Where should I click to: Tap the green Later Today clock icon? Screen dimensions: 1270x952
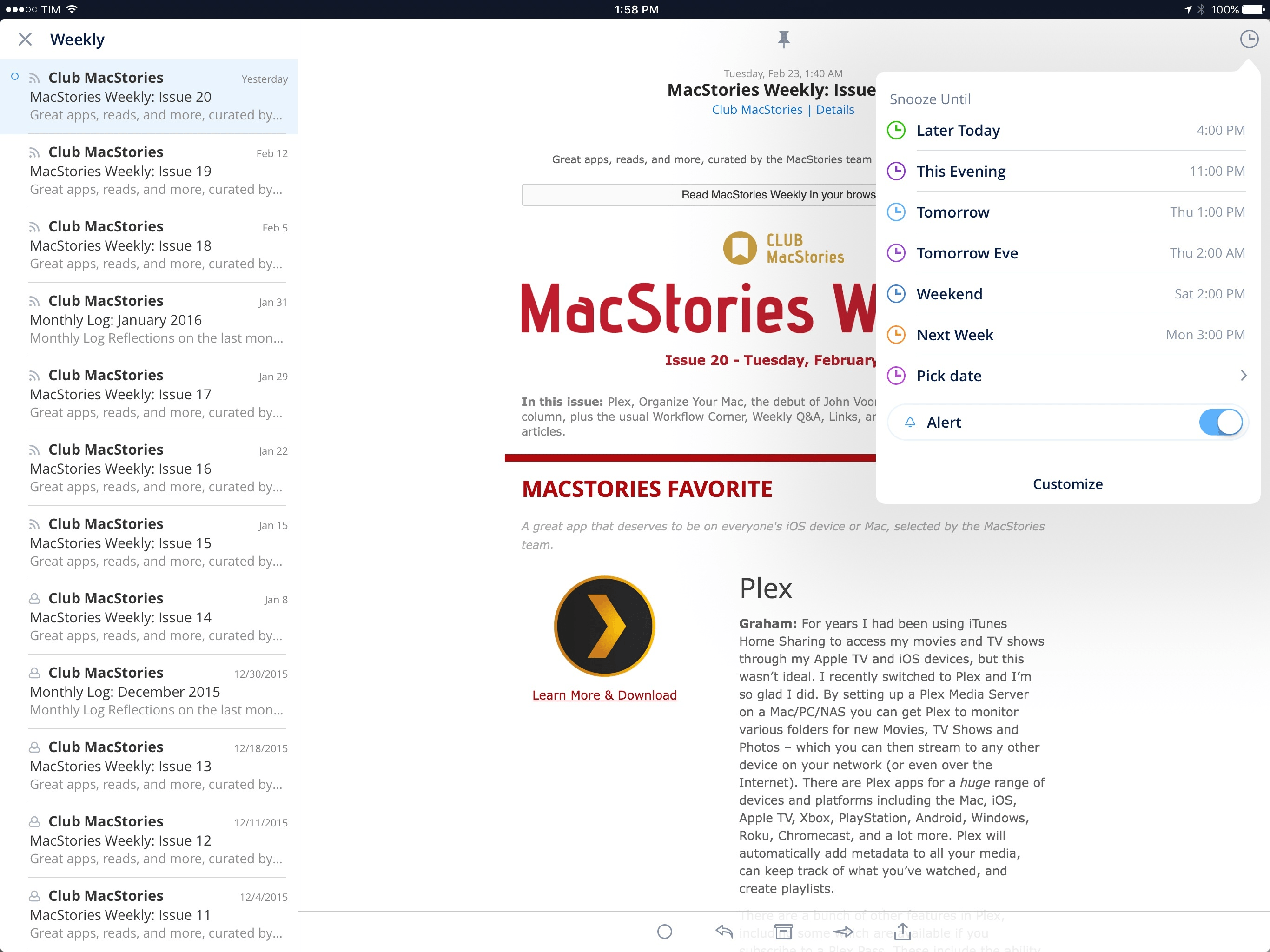point(896,130)
